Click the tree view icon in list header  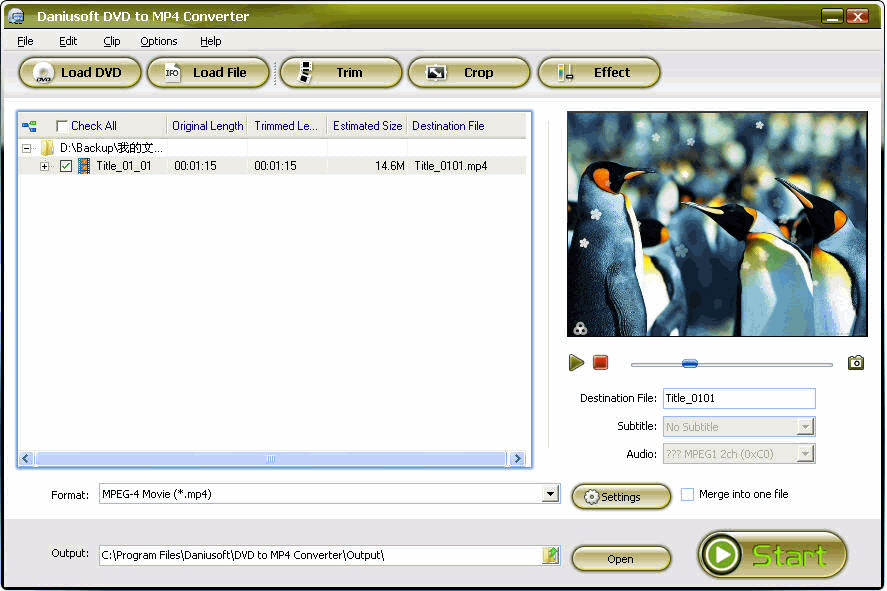click(x=30, y=126)
